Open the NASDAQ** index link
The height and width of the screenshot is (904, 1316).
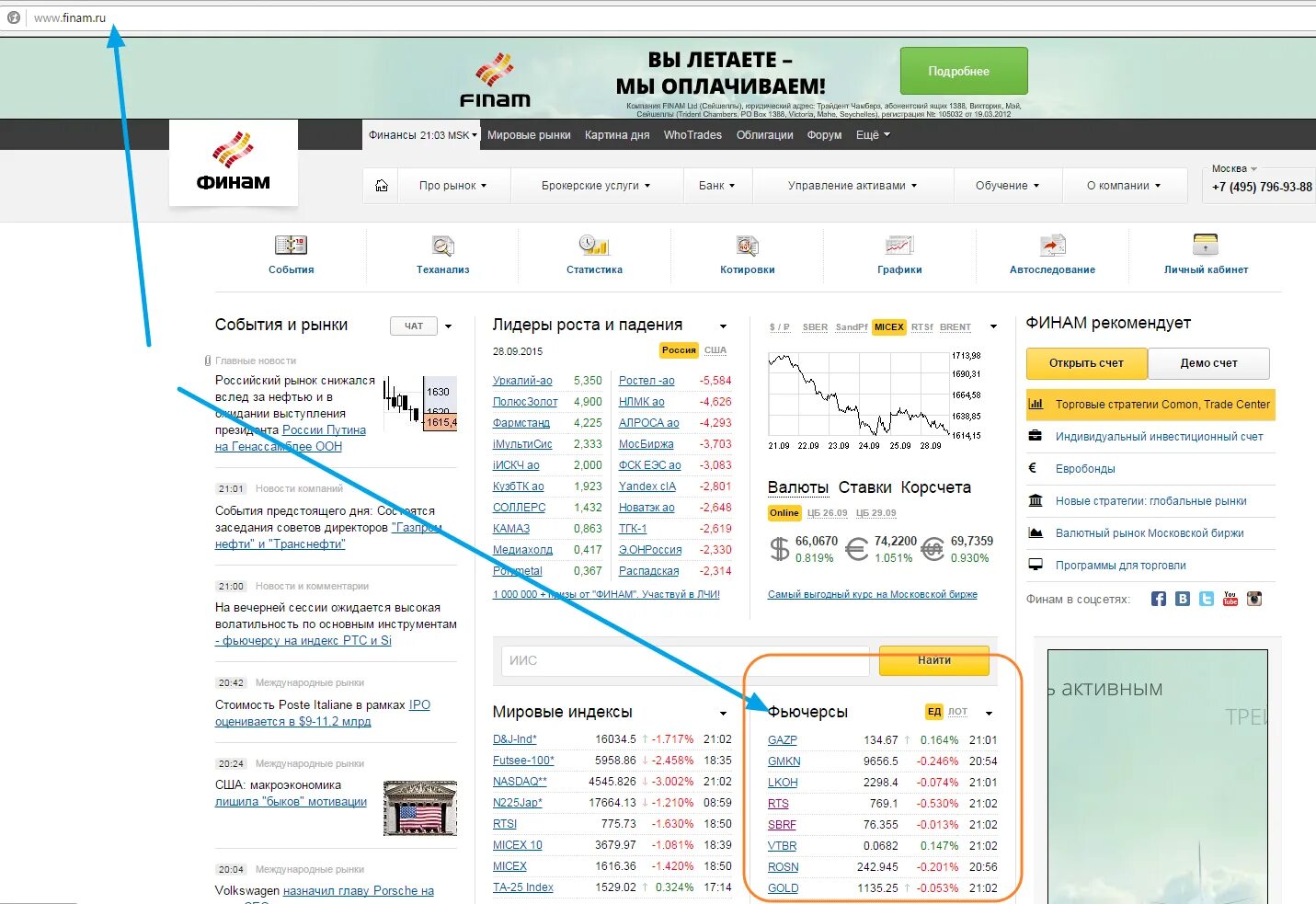tap(520, 782)
